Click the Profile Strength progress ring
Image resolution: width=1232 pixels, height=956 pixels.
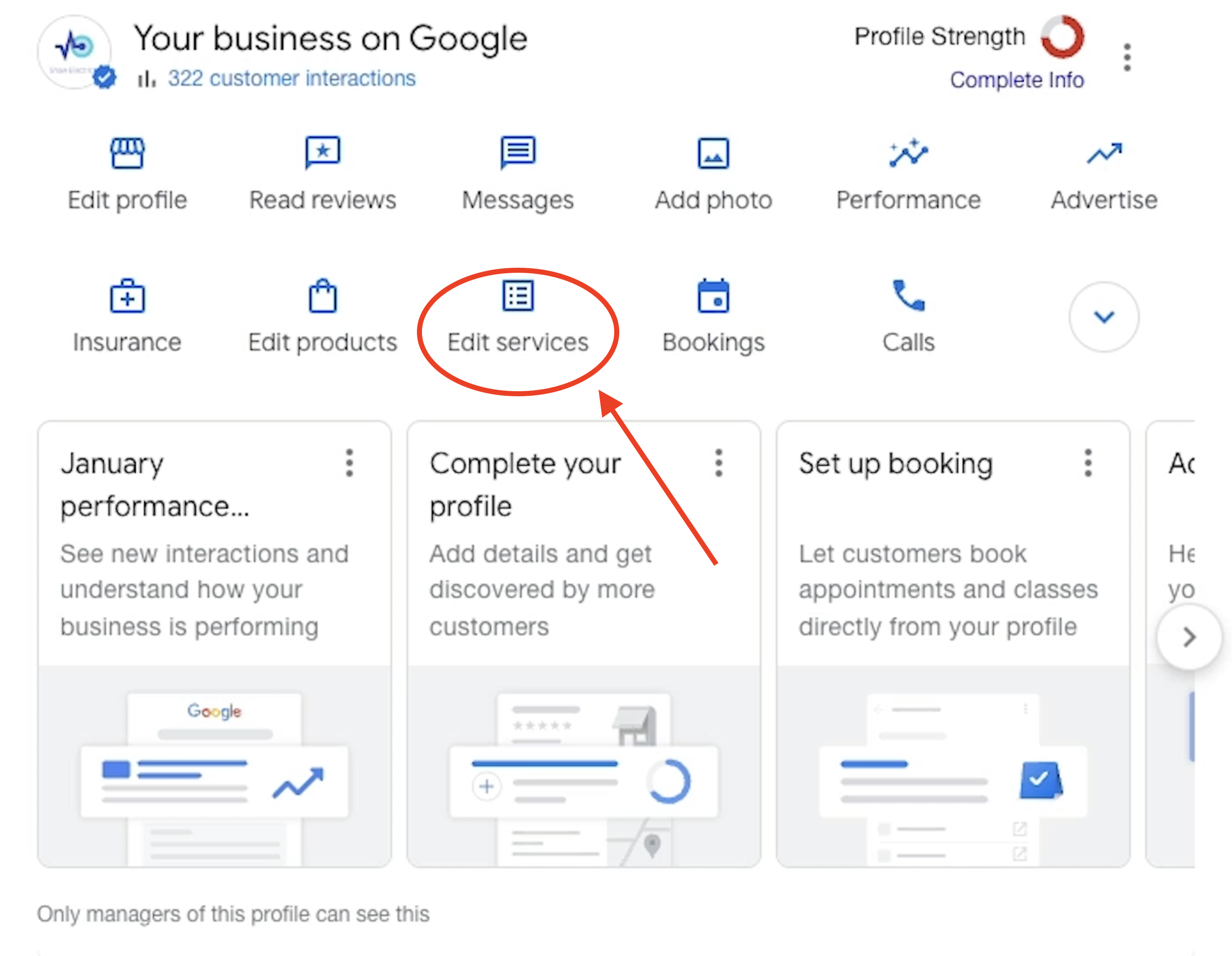point(1062,36)
